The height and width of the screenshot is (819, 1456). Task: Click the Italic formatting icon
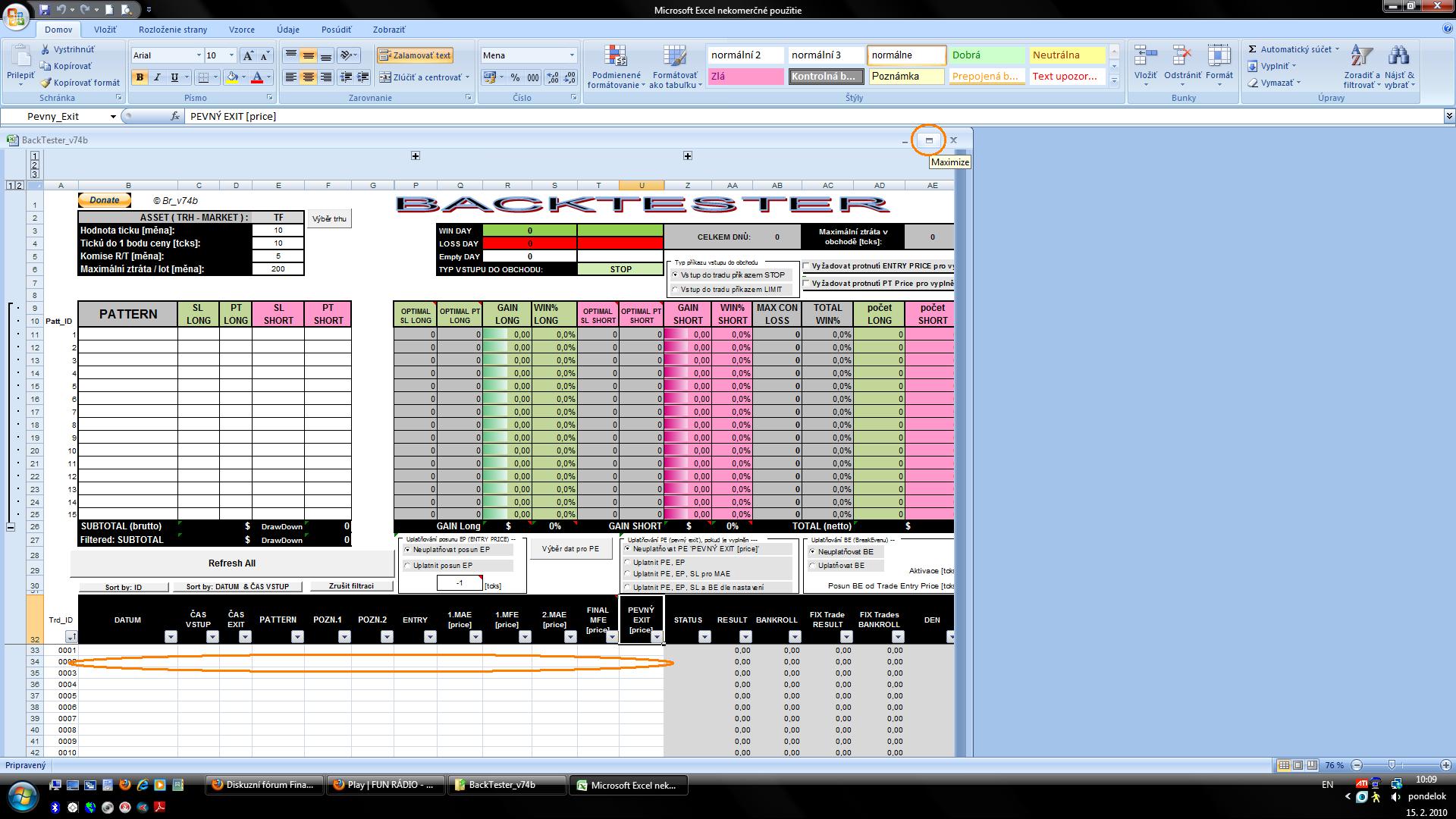pos(157,77)
